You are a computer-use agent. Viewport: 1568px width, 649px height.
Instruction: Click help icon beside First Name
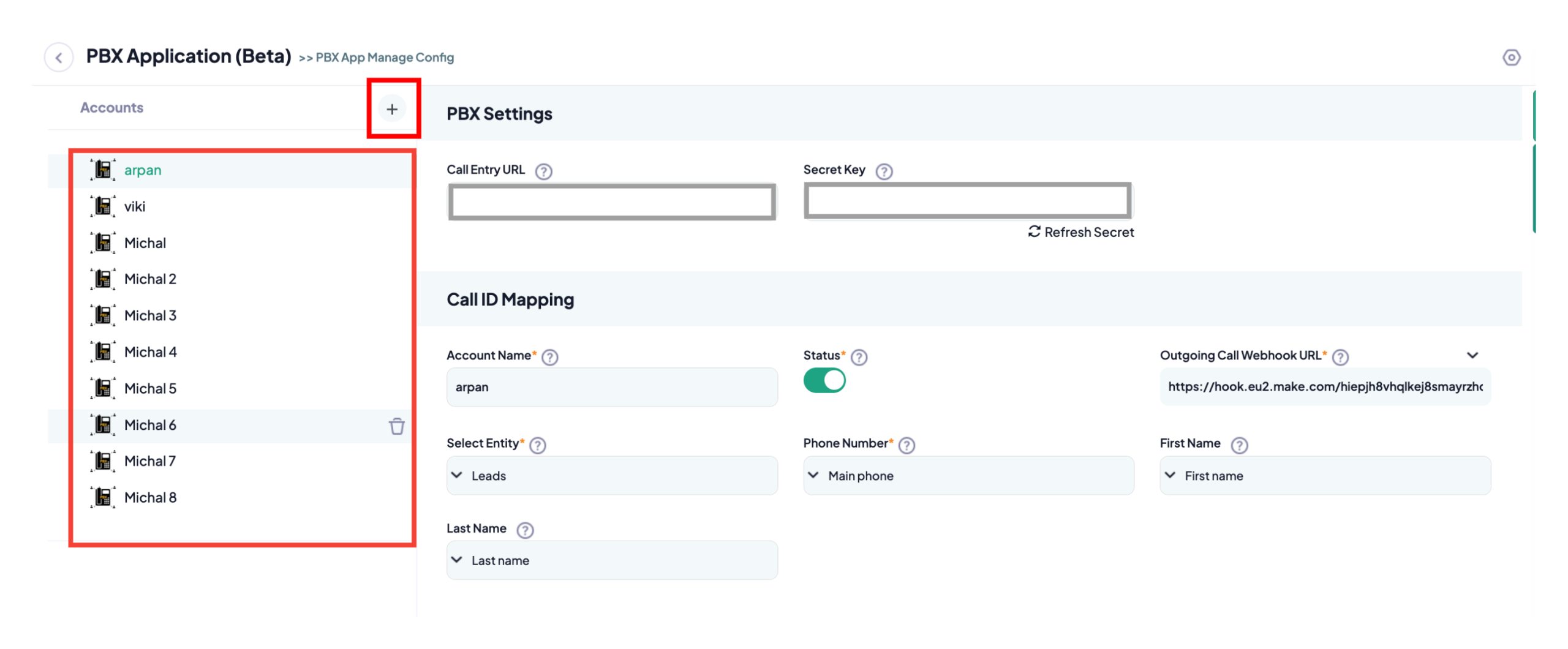point(1239,445)
